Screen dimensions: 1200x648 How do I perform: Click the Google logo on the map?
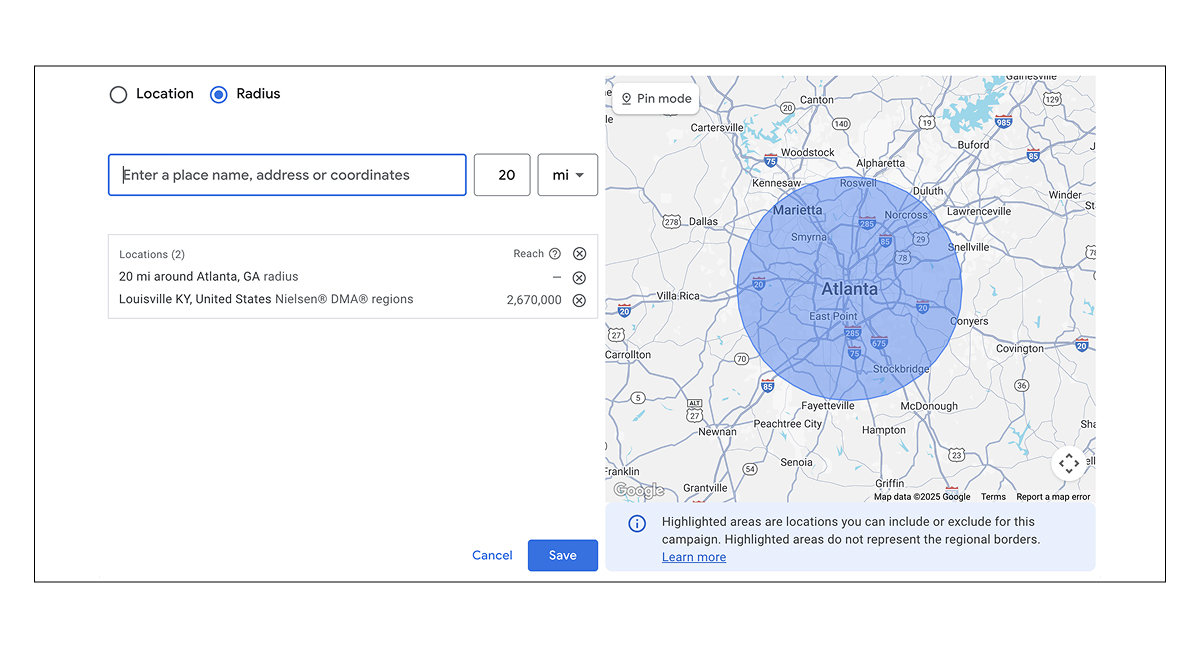tap(638, 490)
